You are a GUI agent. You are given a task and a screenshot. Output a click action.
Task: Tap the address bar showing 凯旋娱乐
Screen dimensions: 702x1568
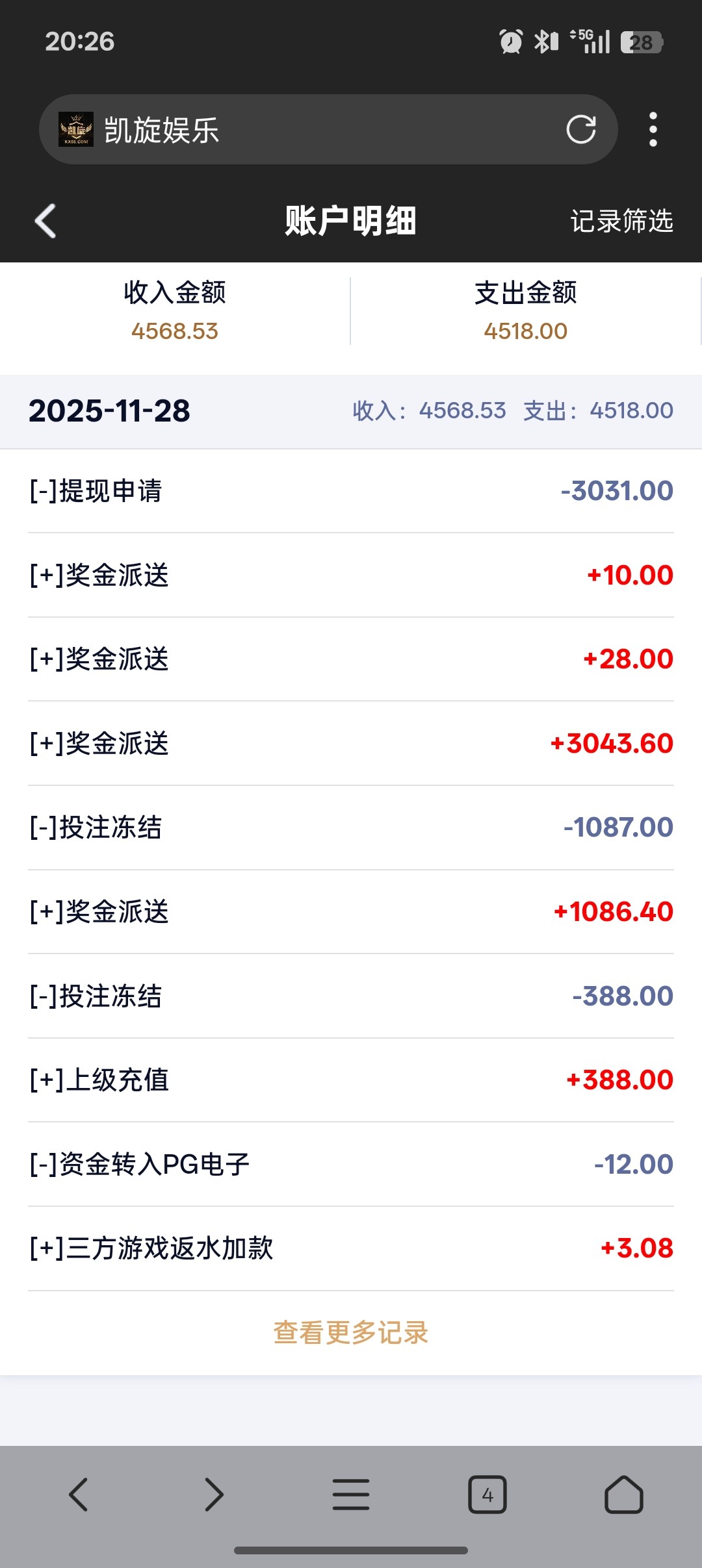pos(325,129)
